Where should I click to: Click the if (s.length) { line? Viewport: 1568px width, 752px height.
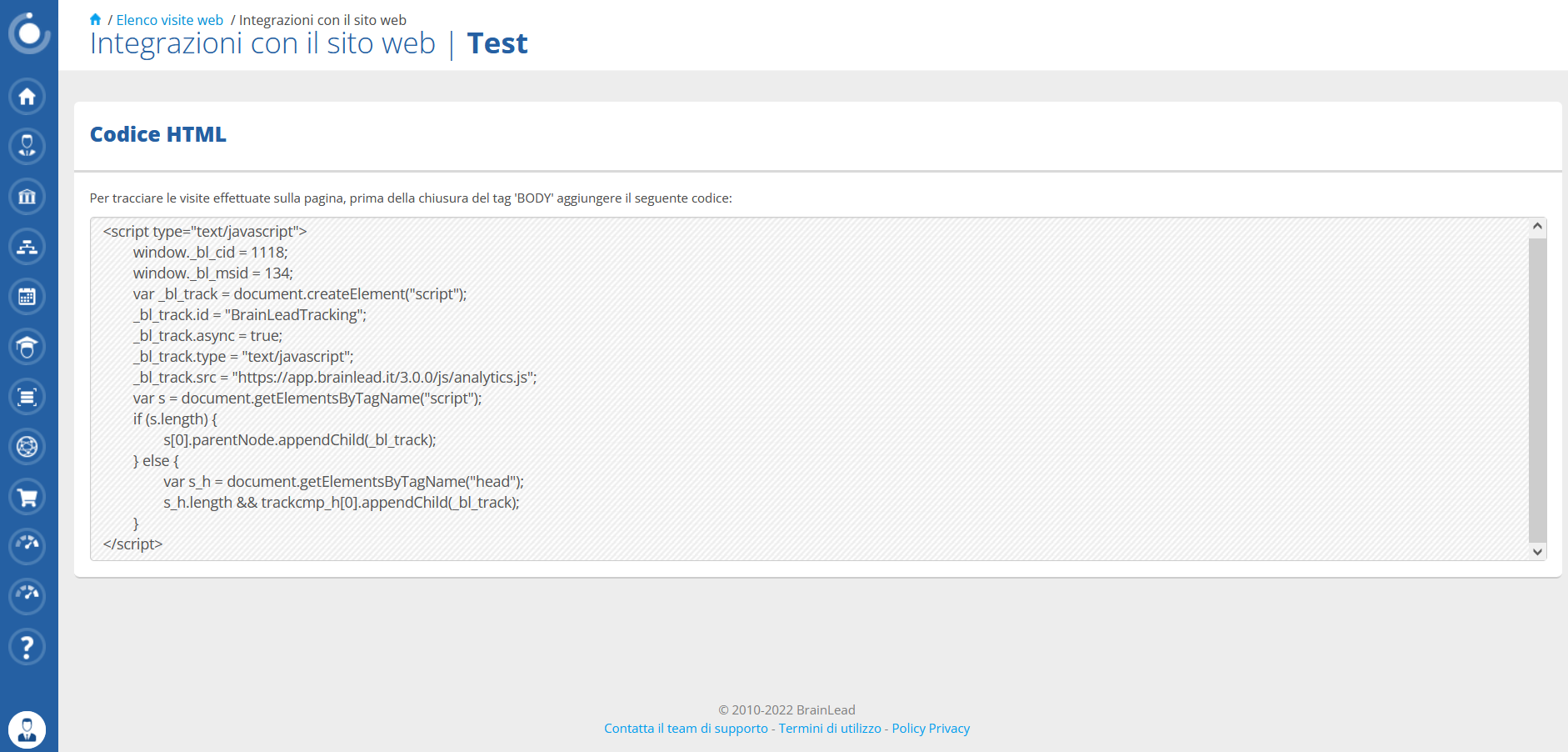pos(175,419)
